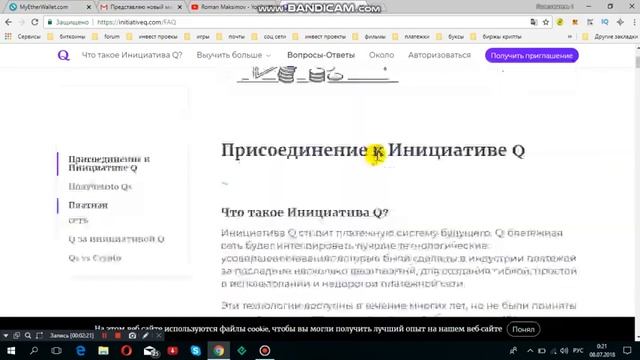Open the соц сети bookmarks folder
640x360 pixels.
coord(269,36)
